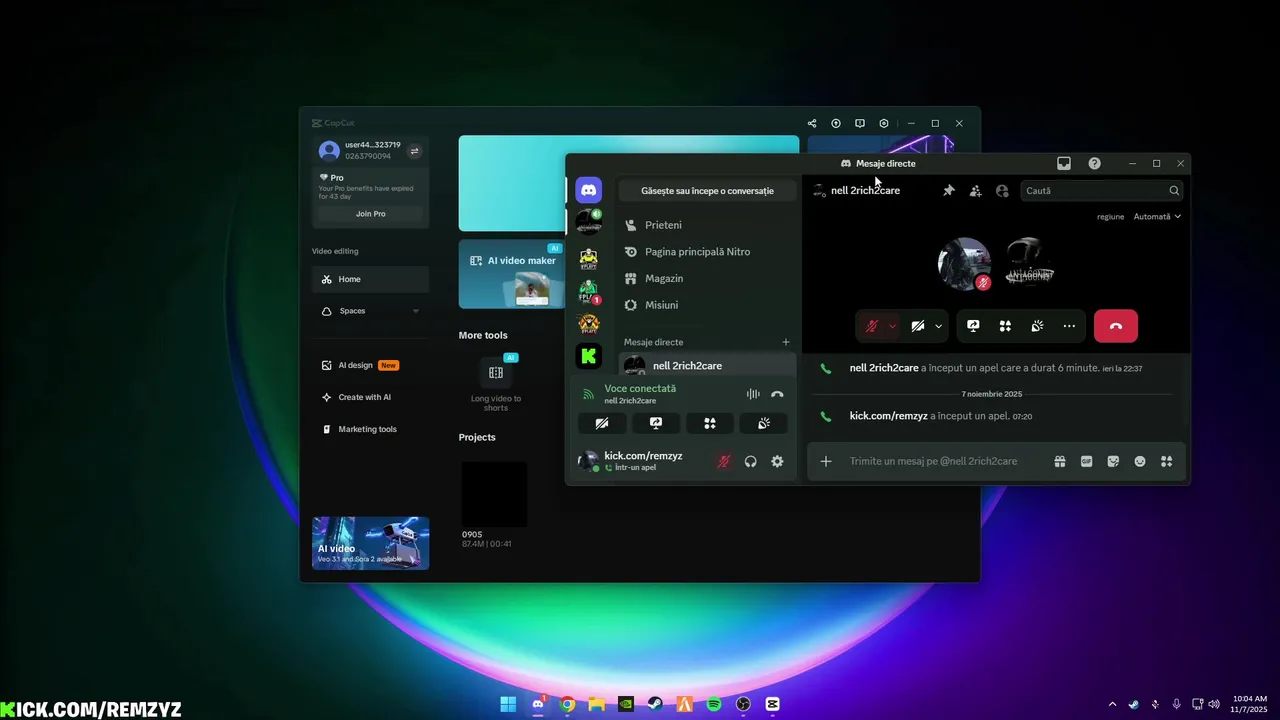The width and height of the screenshot is (1280, 720).
Task: Open apps launcher in message bar
Action: tap(1166, 461)
